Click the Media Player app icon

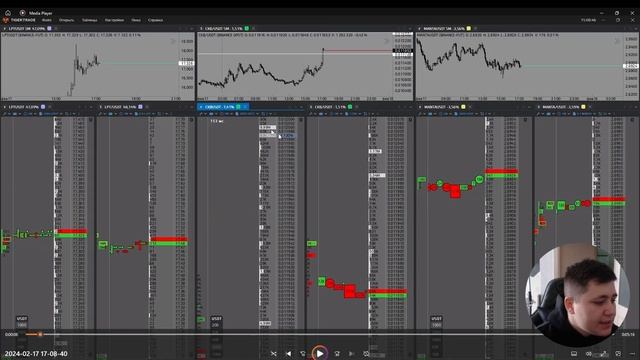click(x=22, y=13)
